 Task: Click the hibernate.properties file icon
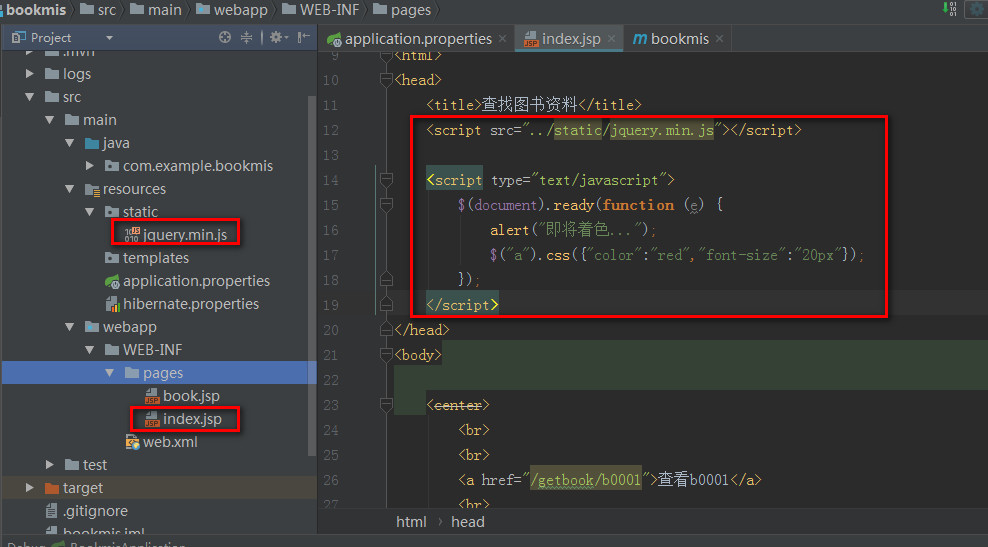coord(112,304)
